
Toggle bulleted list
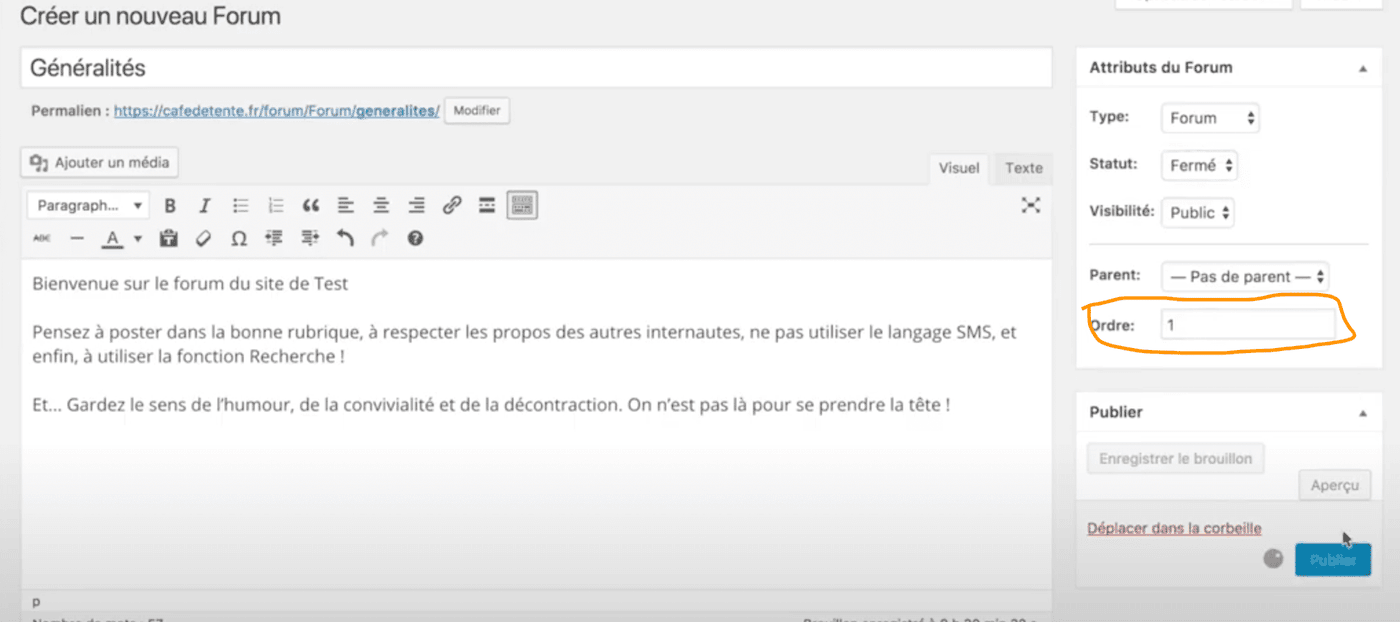[241, 206]
